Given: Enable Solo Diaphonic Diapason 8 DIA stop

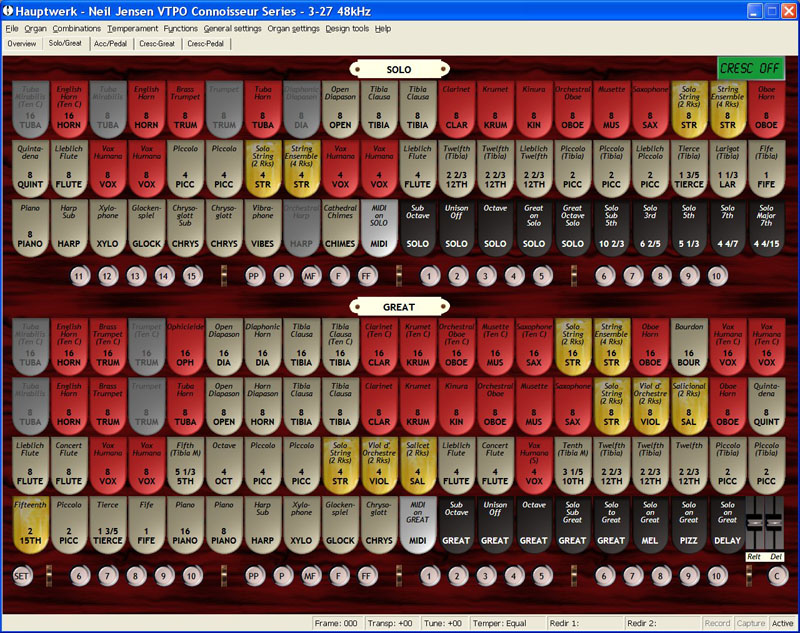Looking at the screenshot, I should 301,109.
